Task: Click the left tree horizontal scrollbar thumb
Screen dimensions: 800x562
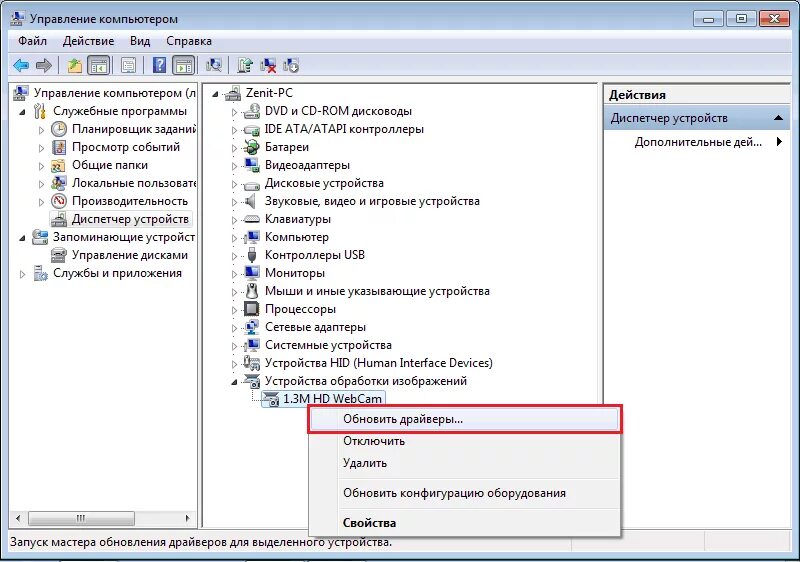Action: point(82,518)
